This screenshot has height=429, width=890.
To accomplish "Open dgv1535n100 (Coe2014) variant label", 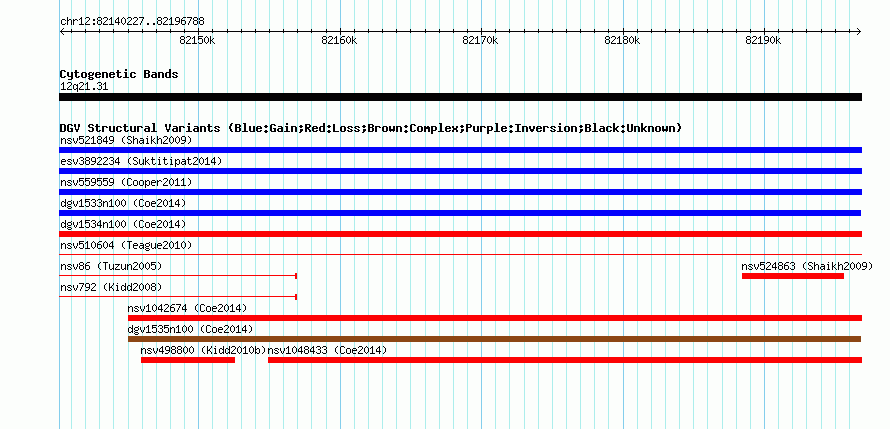I will tap(190, 329).
